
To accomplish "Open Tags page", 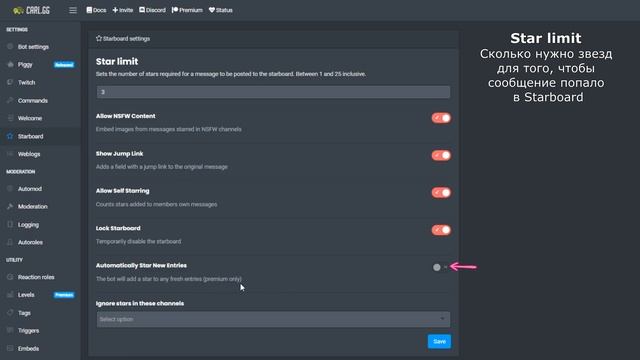I will 24,313.
